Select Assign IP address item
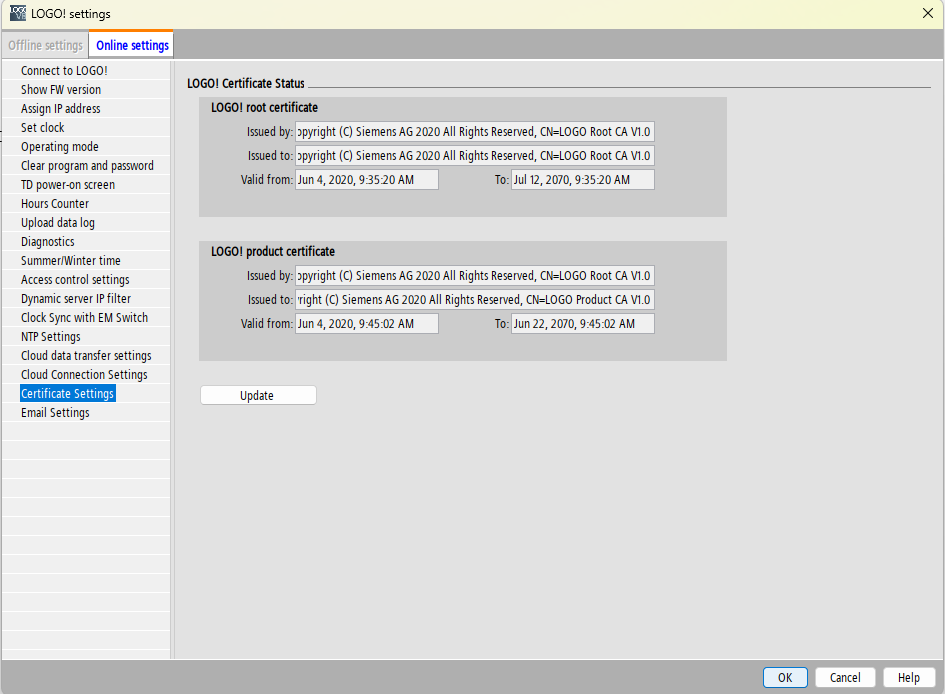 click(60, 108)
